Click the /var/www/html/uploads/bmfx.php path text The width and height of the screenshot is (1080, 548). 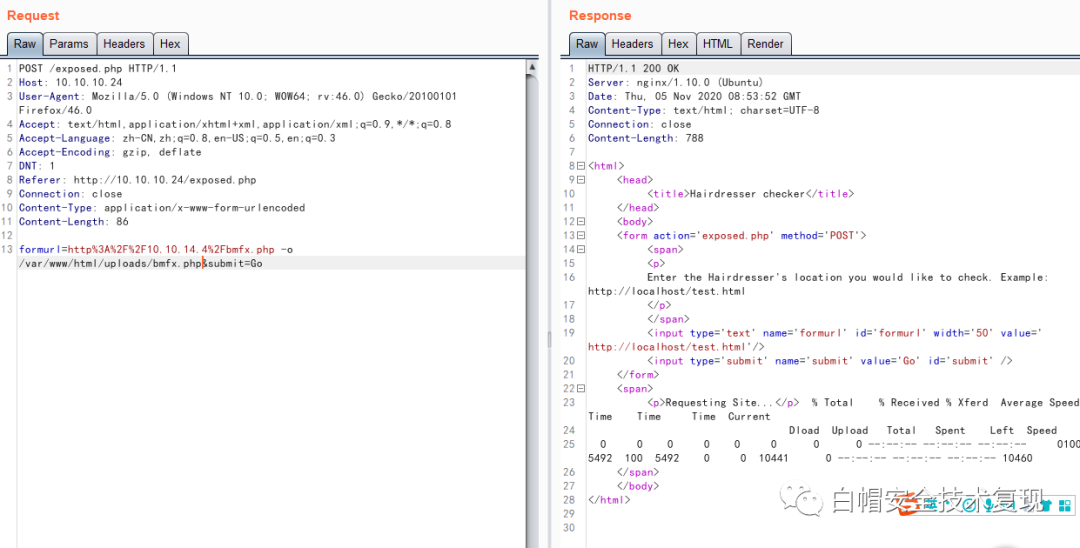click(110, 264)
